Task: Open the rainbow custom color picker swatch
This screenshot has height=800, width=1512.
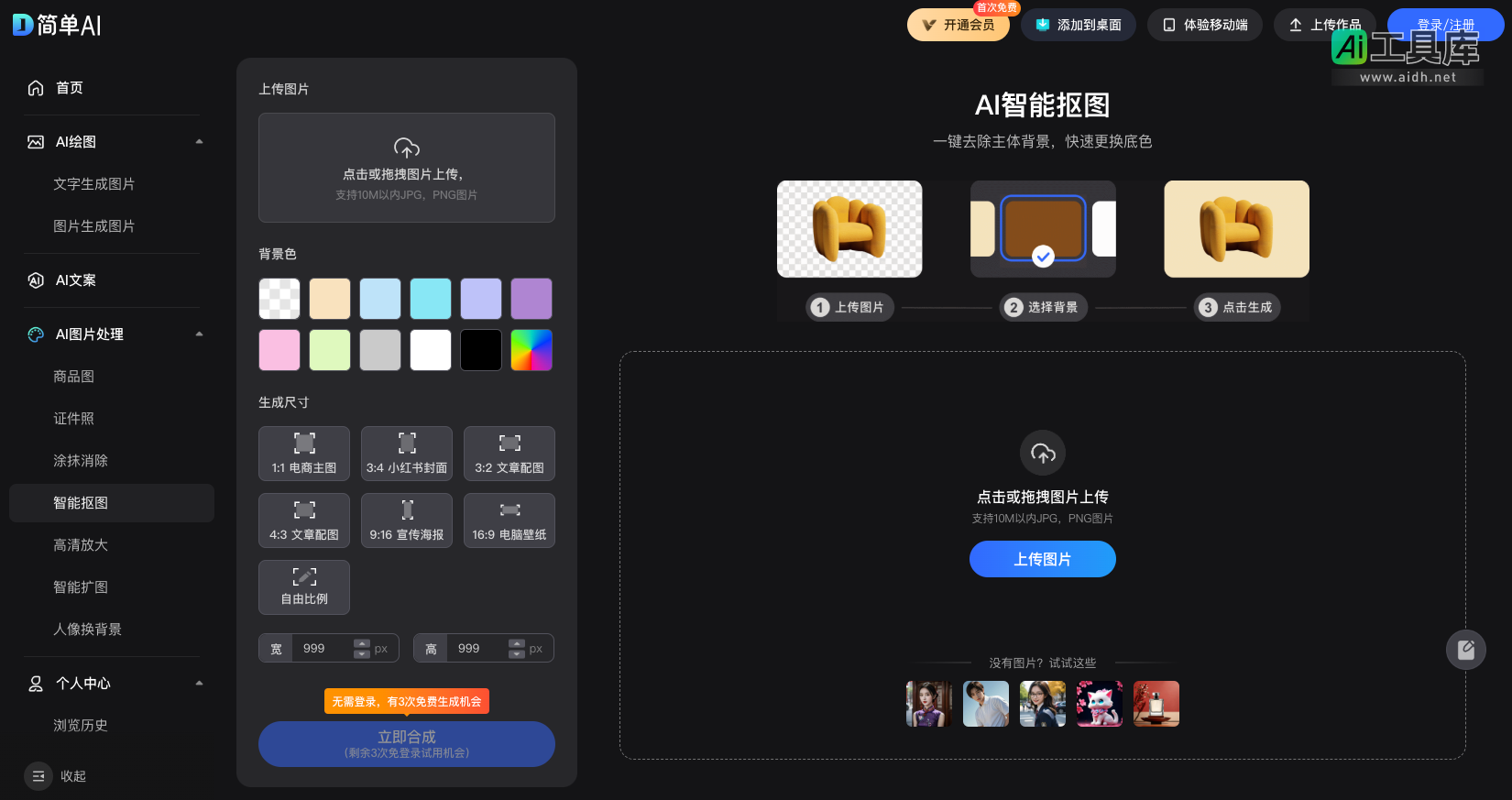Action: (x=531, y=350)
